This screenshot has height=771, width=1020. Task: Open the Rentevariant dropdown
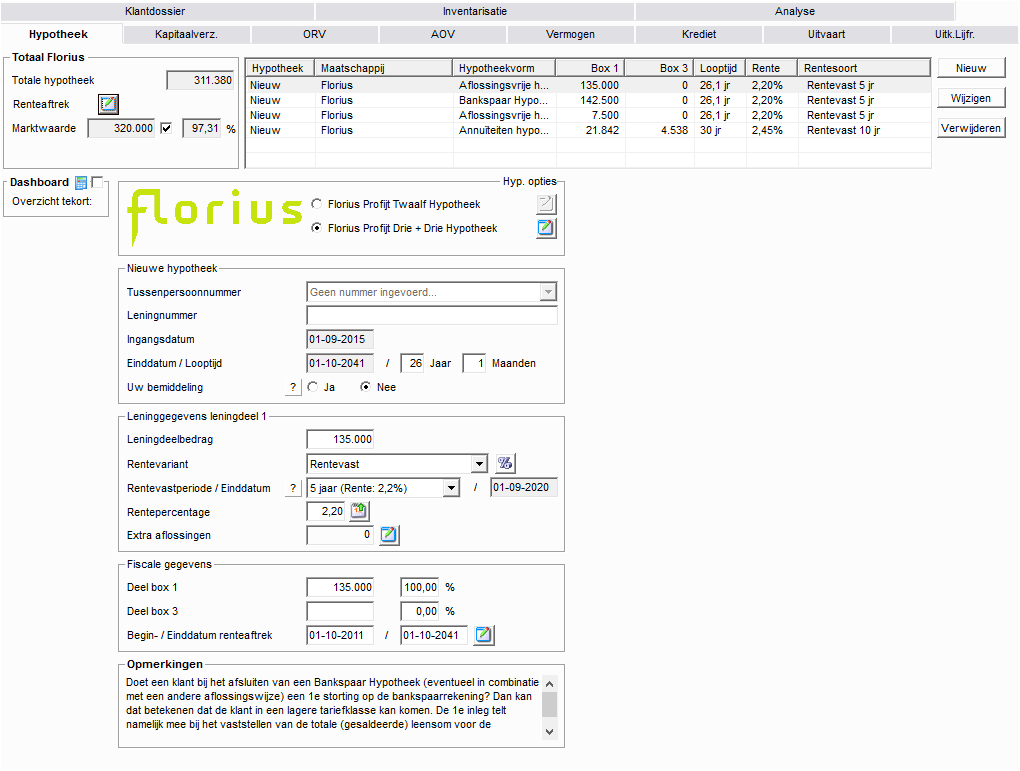[479, 464]
